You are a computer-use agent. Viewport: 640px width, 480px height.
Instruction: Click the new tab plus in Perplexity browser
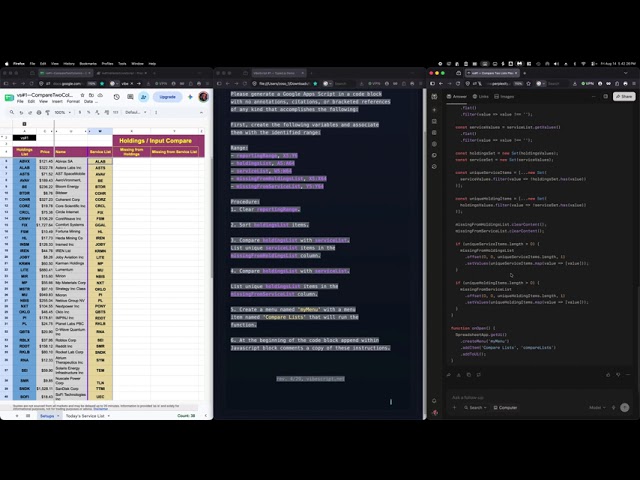pyautogui.click(x=524, y=73)
